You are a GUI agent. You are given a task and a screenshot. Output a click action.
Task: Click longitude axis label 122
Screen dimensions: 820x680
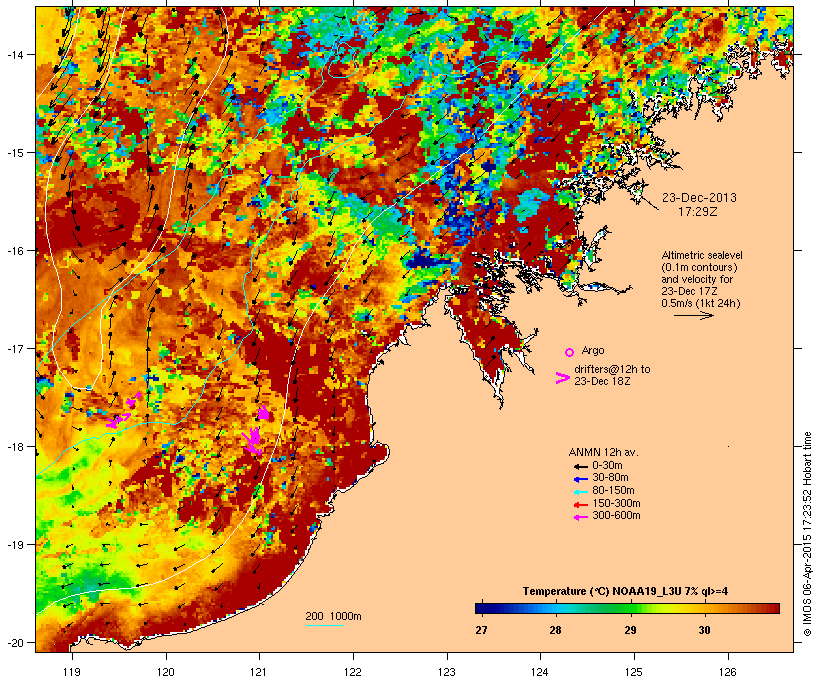pyautogui.click(x=353, y=672)
